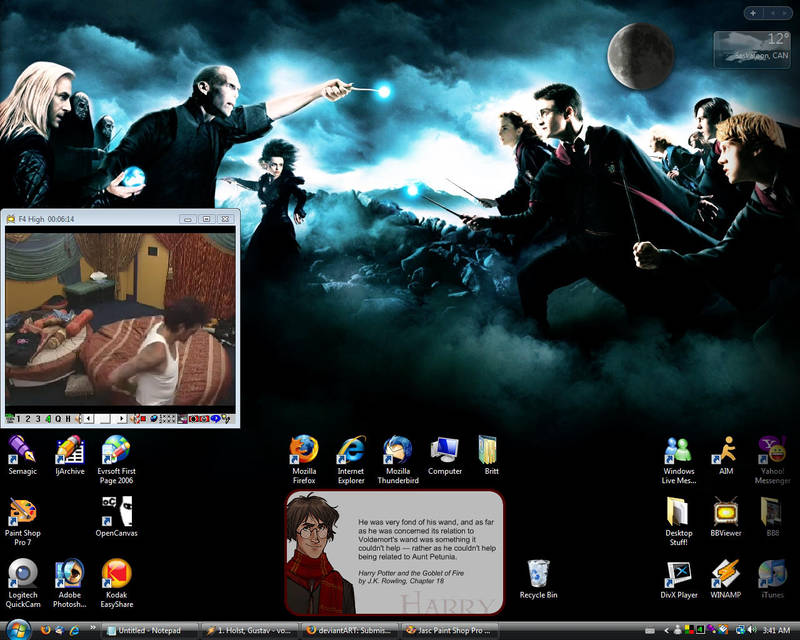
Task: Click Internet Explorer in Quick Launch bar
Action: point(74,631)
